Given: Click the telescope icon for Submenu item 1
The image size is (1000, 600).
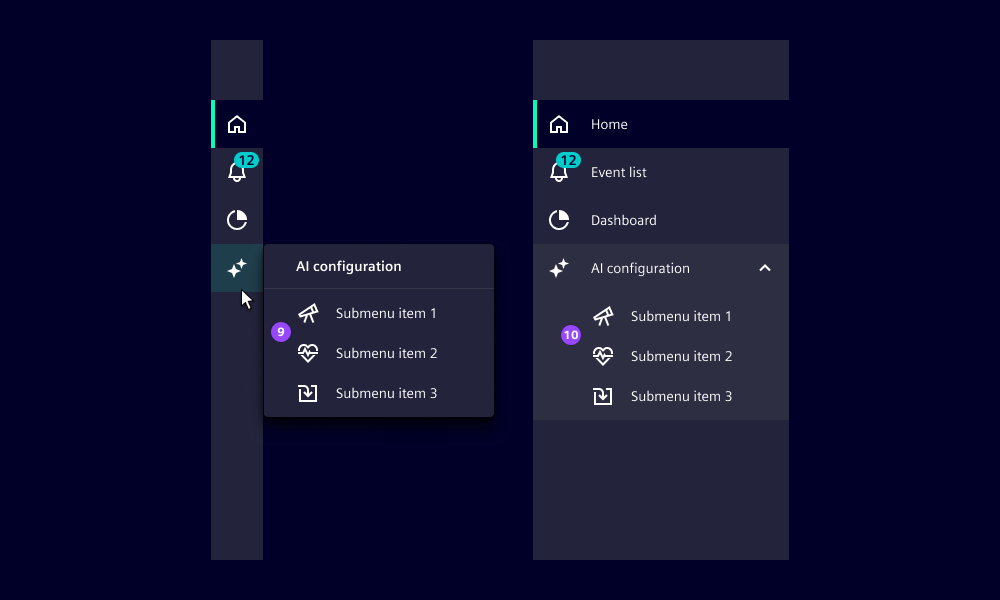Looking at the screenshot, I should 308,313.
